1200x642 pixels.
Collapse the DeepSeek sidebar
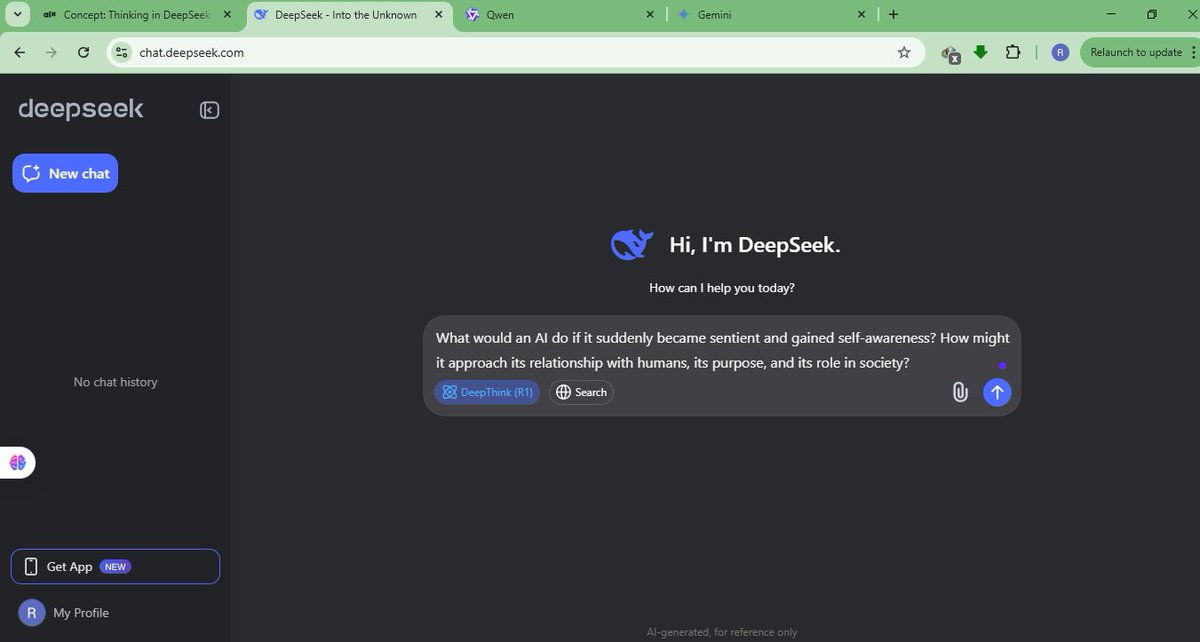(209, 110)
